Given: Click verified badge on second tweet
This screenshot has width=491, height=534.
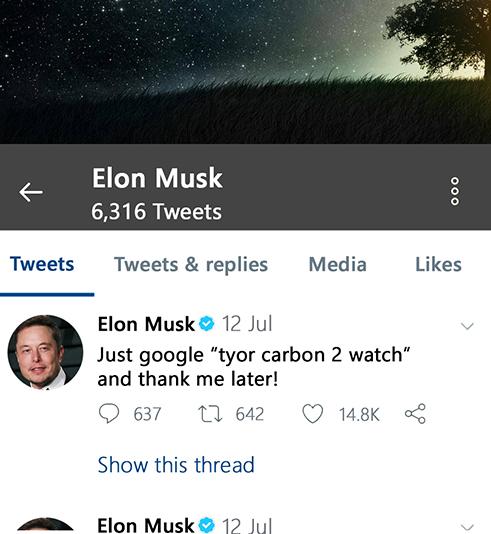Looking at the screenshot, I should click(206, 525).
